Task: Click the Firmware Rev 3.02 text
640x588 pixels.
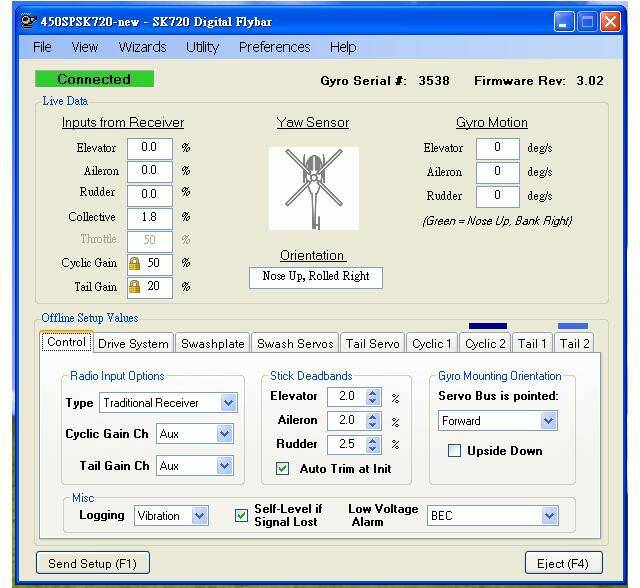Action: click(538, 81)
